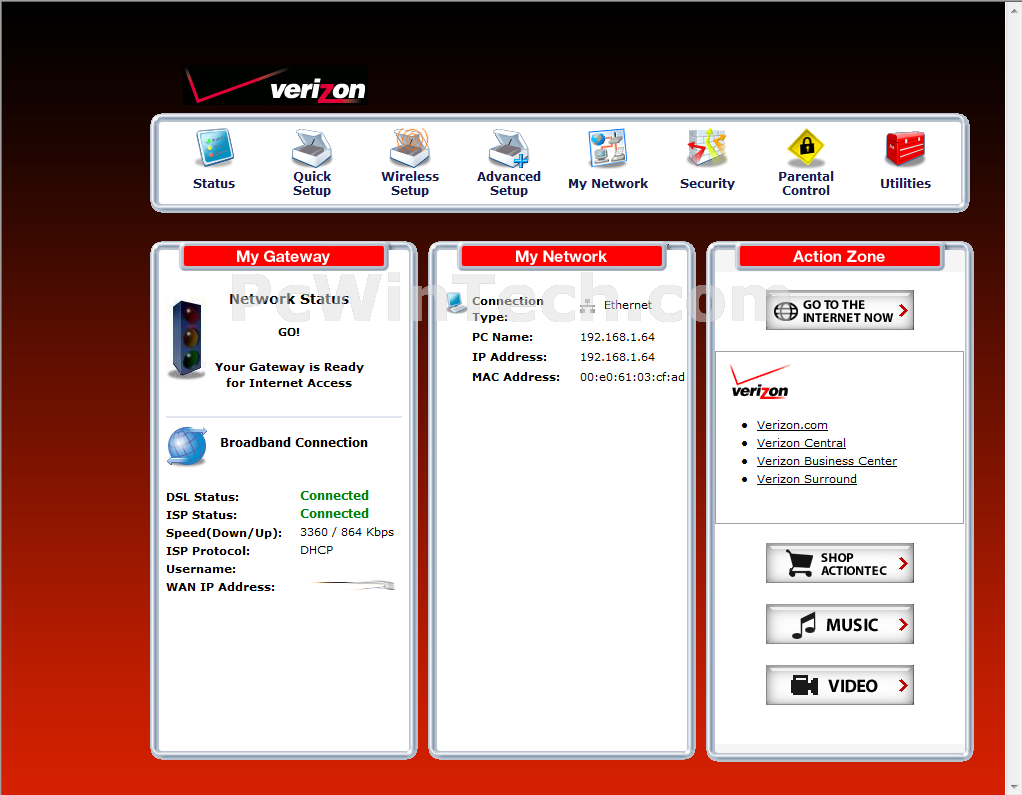Viewport: 1022px width, 795px height.
Task: Open the Status page icon
Action: pyautogui.click(x=214, y=148)
